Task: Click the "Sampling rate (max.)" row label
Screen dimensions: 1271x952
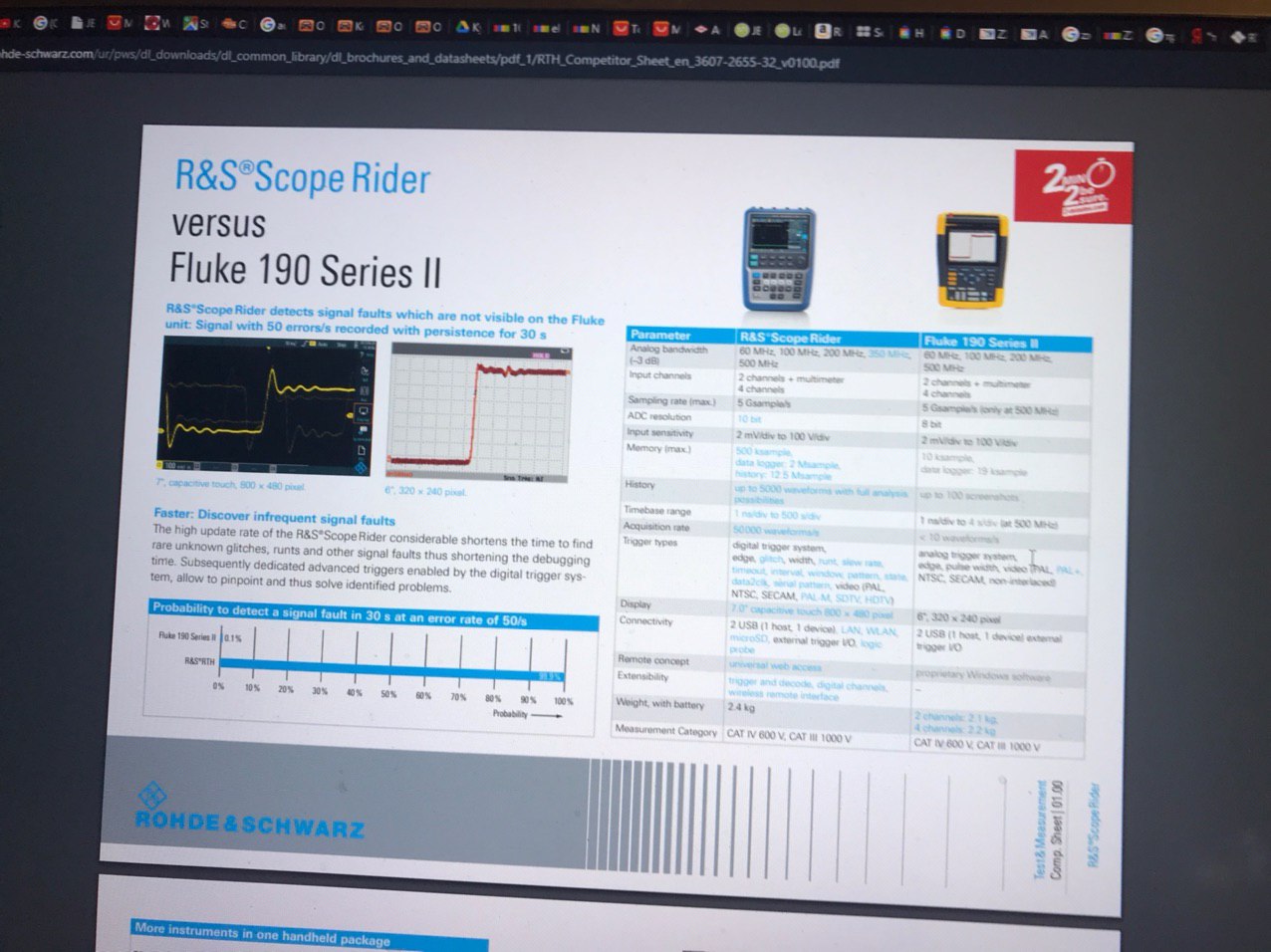Action: click(671, 400)
